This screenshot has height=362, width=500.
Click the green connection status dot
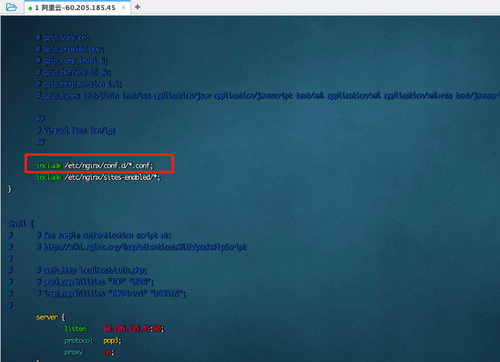pyautogui.click(x=30, y=8)
